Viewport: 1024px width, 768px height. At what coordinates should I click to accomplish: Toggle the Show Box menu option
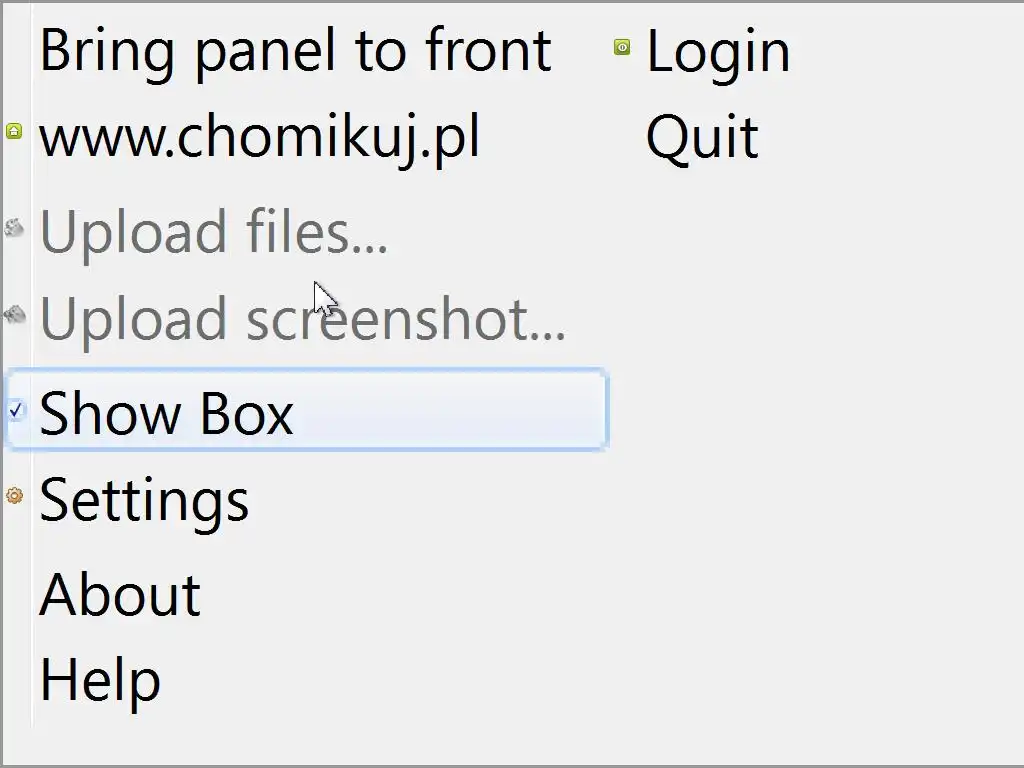166,413
